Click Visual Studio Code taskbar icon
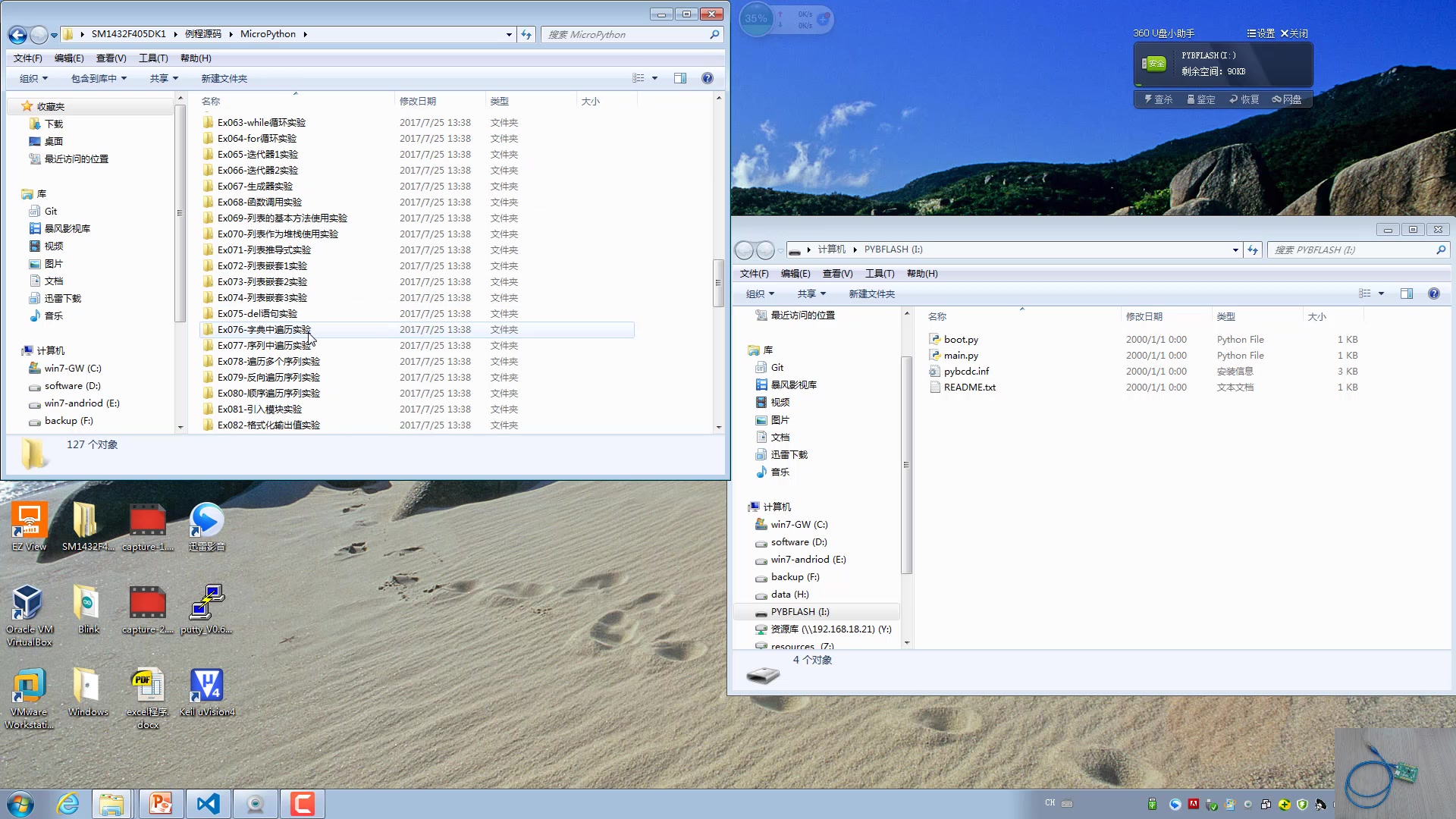The image size is (1456, 819). (208, 803)
